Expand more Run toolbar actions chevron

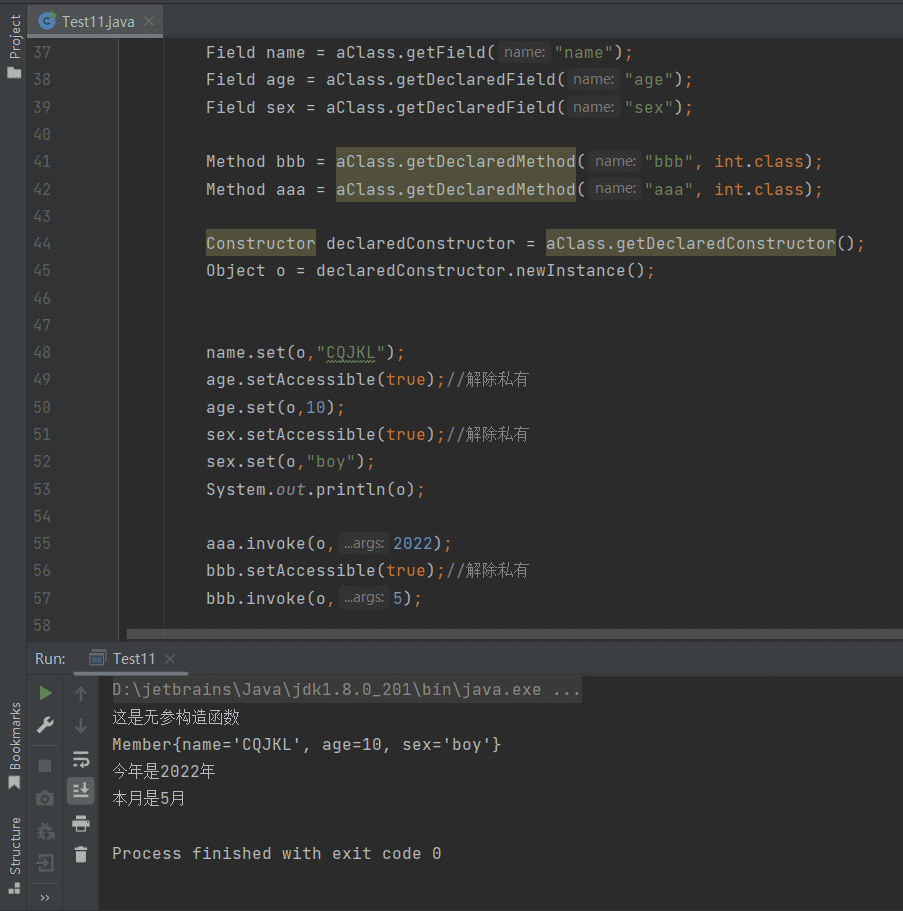coord(45,898)
